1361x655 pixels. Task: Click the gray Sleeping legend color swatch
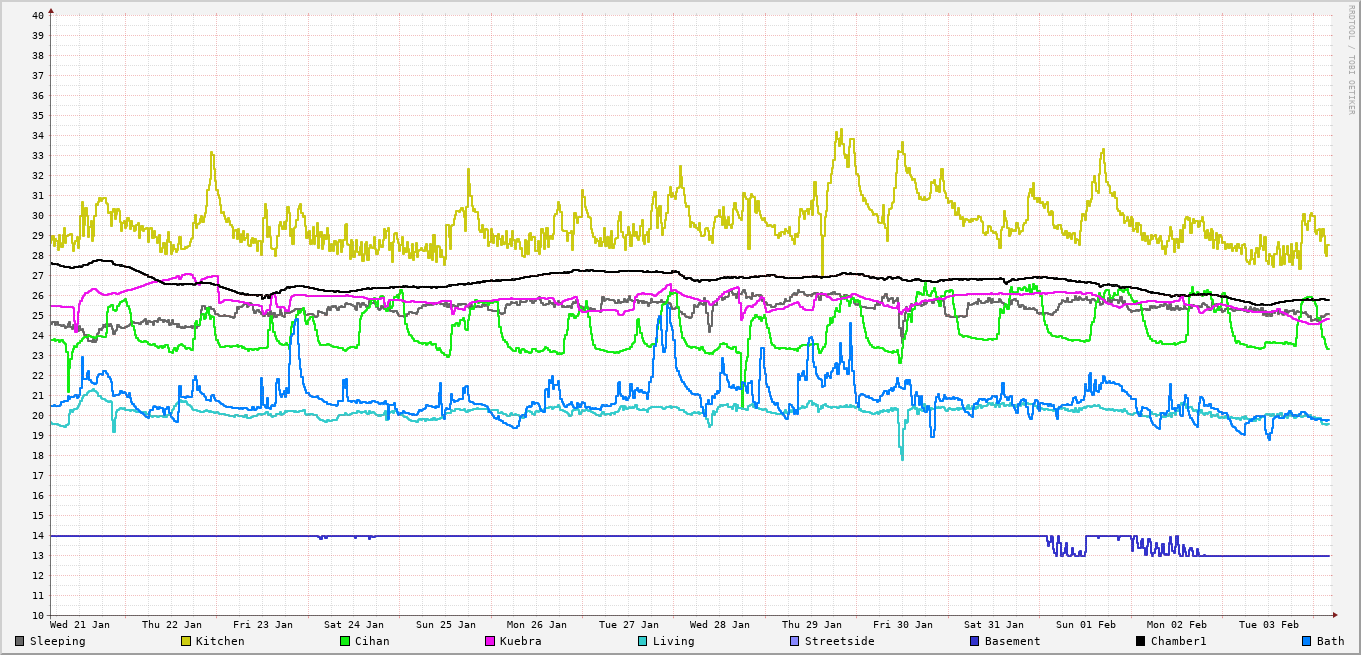[20, 641]
